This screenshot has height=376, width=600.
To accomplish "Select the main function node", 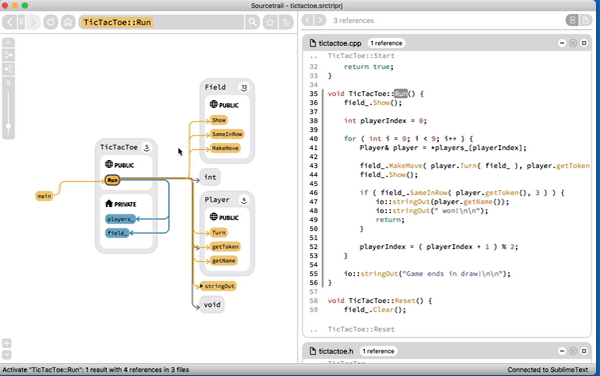I will point(44,196).
